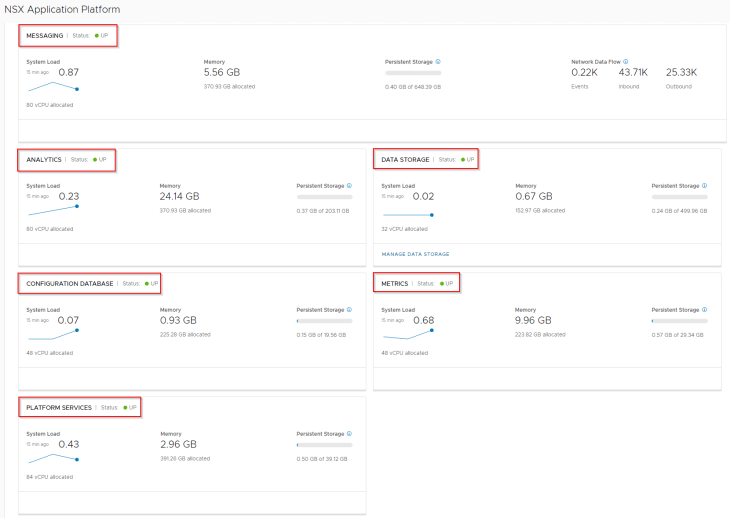Click the Analytics system load sparkline chart
The width and height of the screenshot is (730, 518).
pyautogui.click(x=53, y=210)
